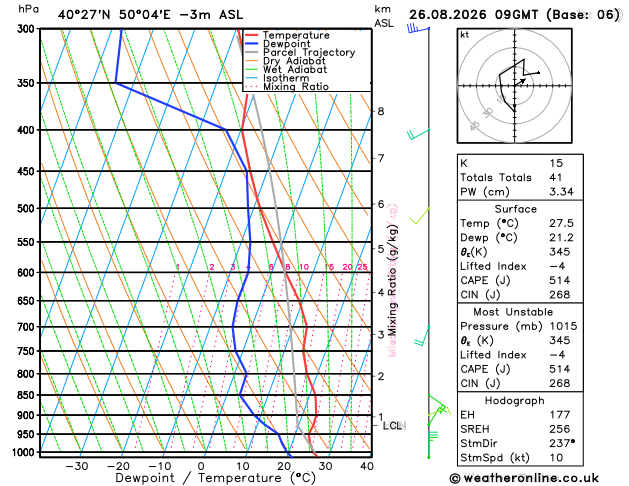Click CAPE (J) under Surface section
Image resolution: width=629 pixels, height=486 pixels.
tap(485, 280)
